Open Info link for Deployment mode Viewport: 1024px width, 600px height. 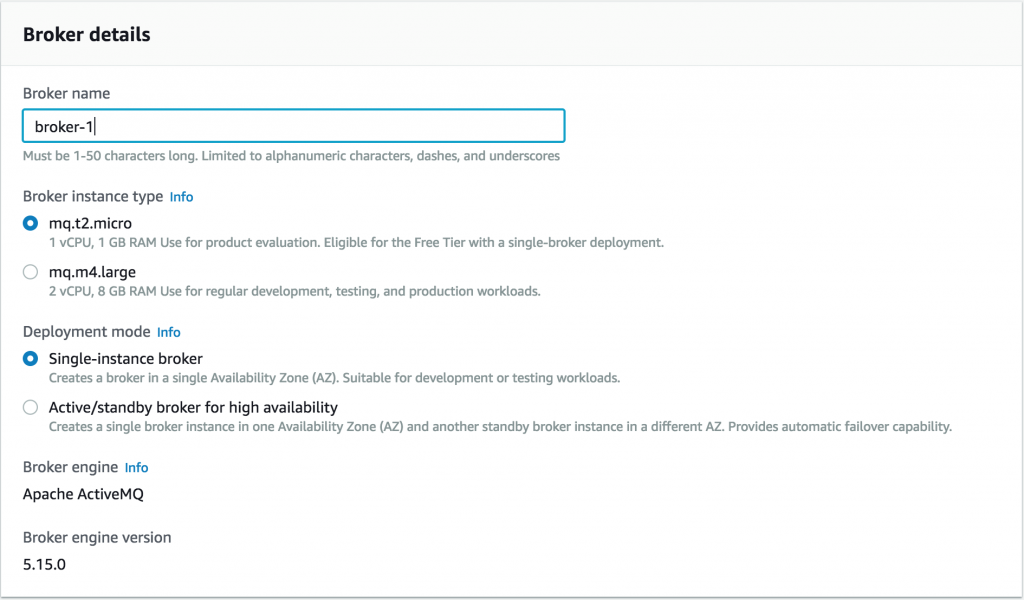click(x=168, y=332)
